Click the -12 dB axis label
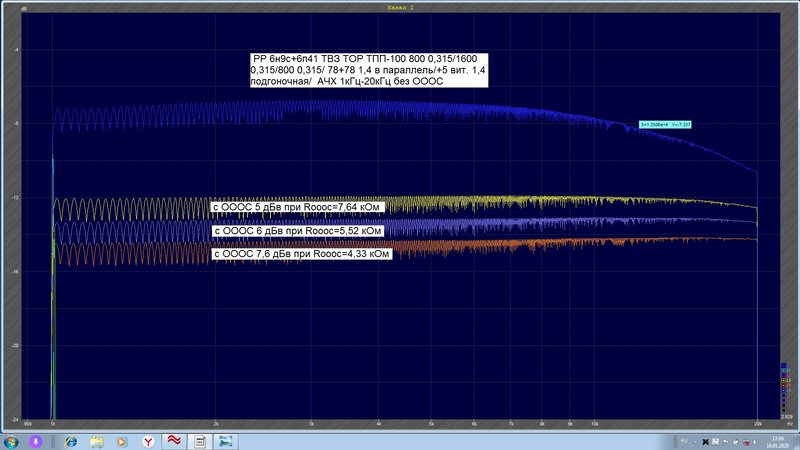The height and width of the screenshot is (450, 800). tap(16, 198)
